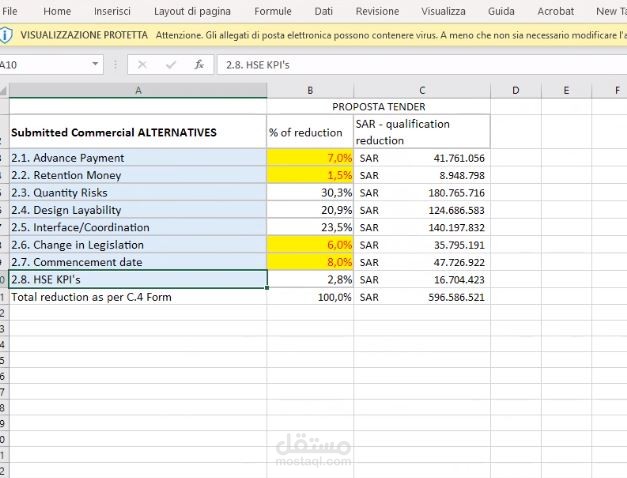627x478 pixels.
Task: Select the 180.765.716 amount cell
Action: coord(422,192)
